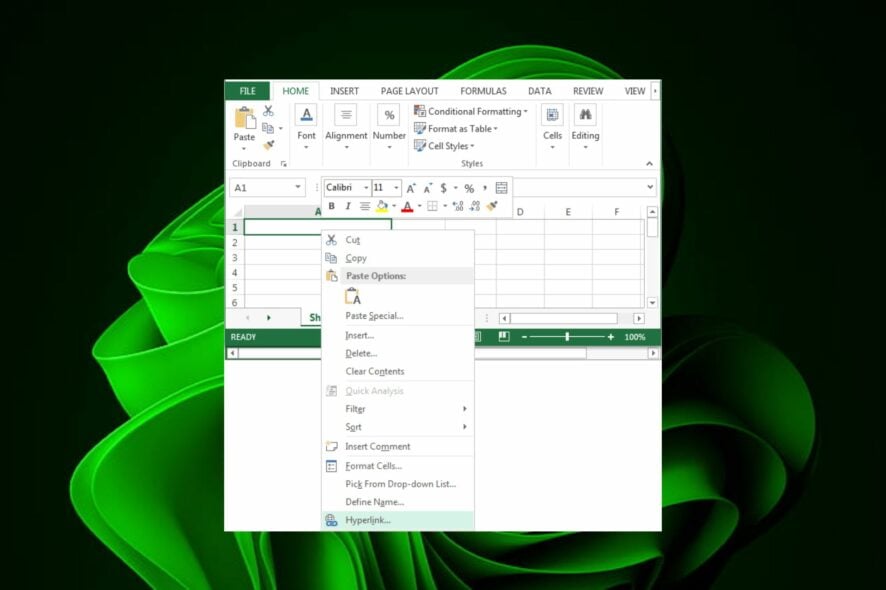Apply accounting dollar format in mini toolbar
This screenshot has height=590, width=886.
coord(444,188)
